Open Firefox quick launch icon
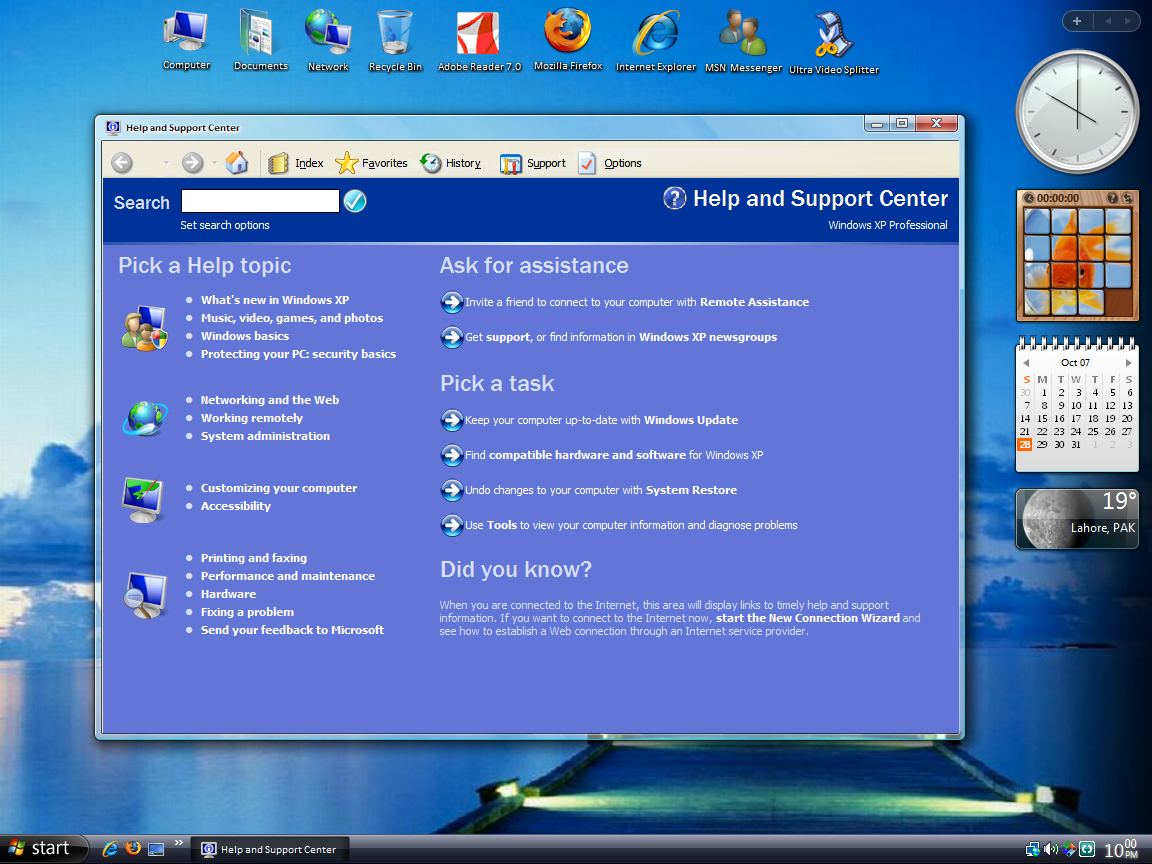1152x864 pixels. click(x=133, y=849)
